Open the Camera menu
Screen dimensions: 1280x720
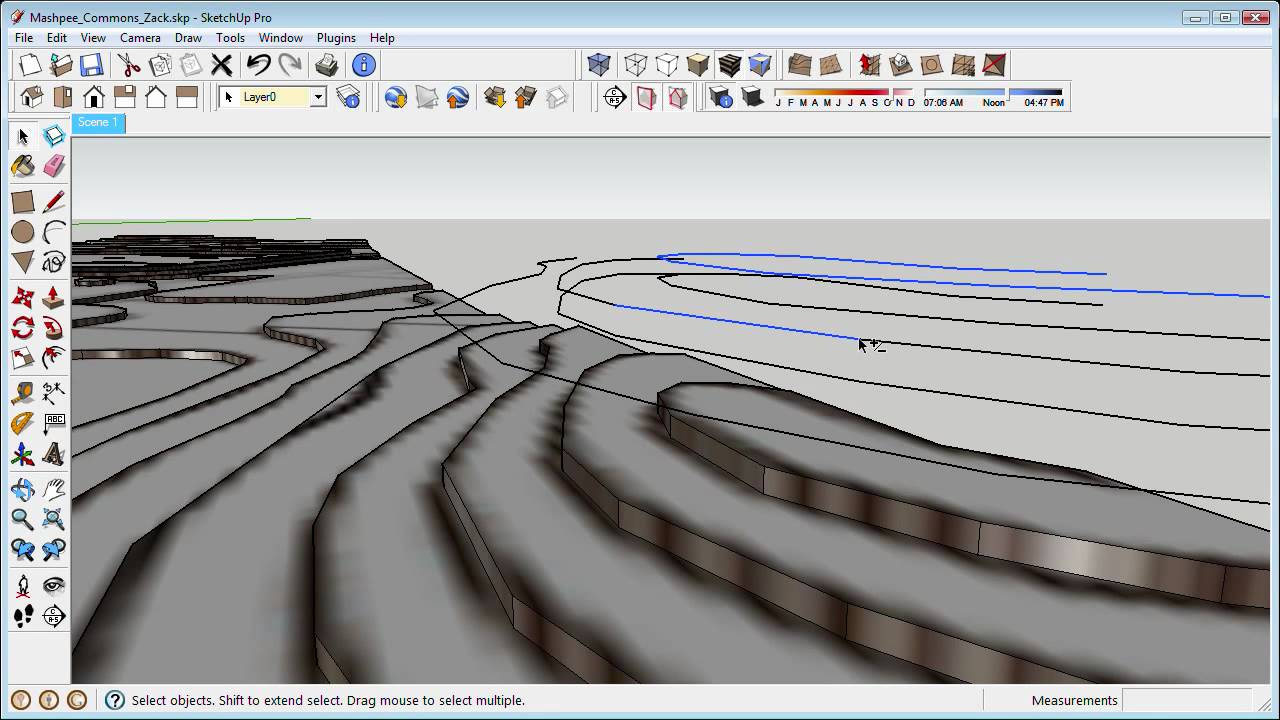140,37
